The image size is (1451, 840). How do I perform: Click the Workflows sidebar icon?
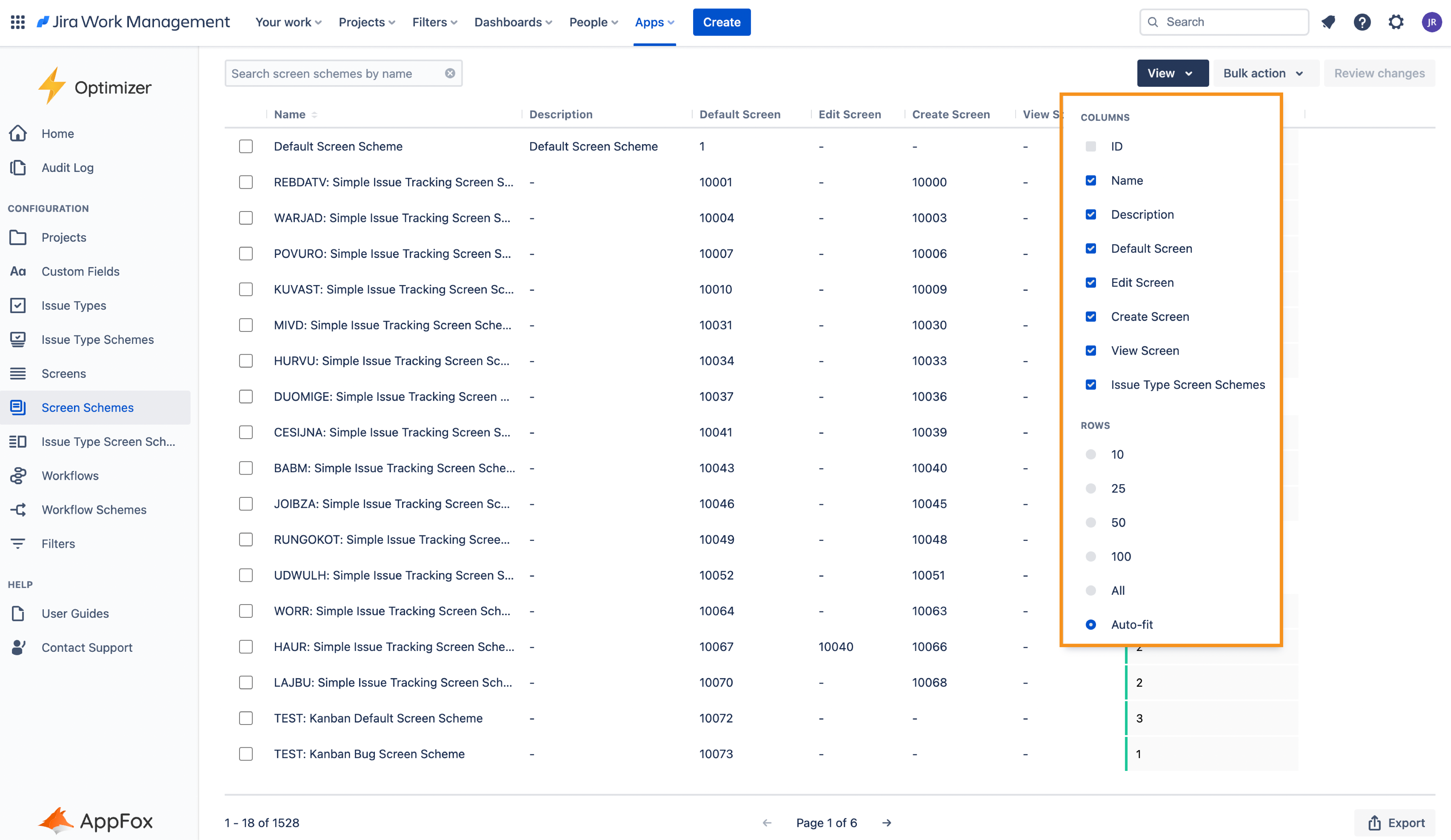pyautogui.click(x=18, y=475)
